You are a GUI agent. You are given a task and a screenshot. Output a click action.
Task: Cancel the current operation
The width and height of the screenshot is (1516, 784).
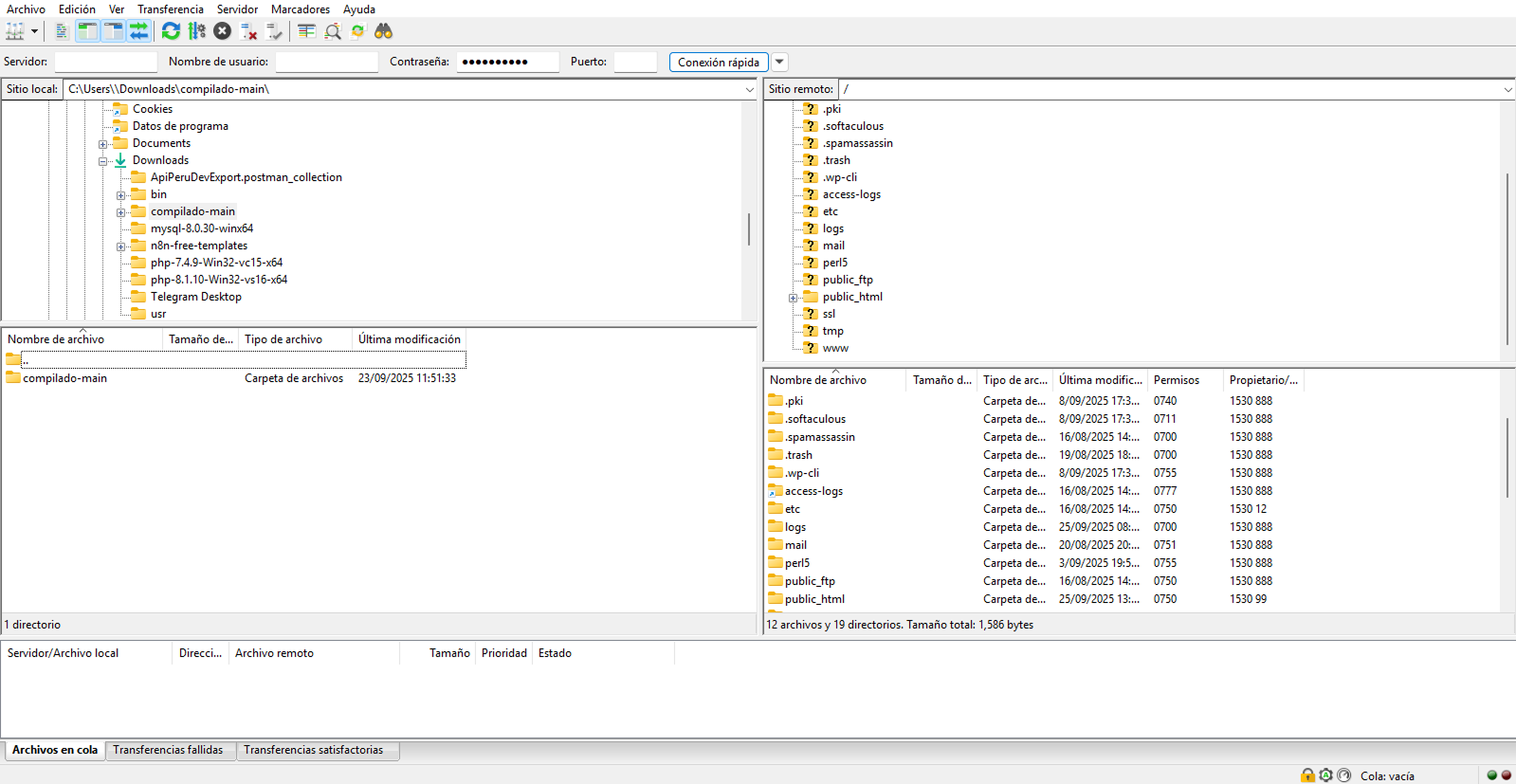222,31
